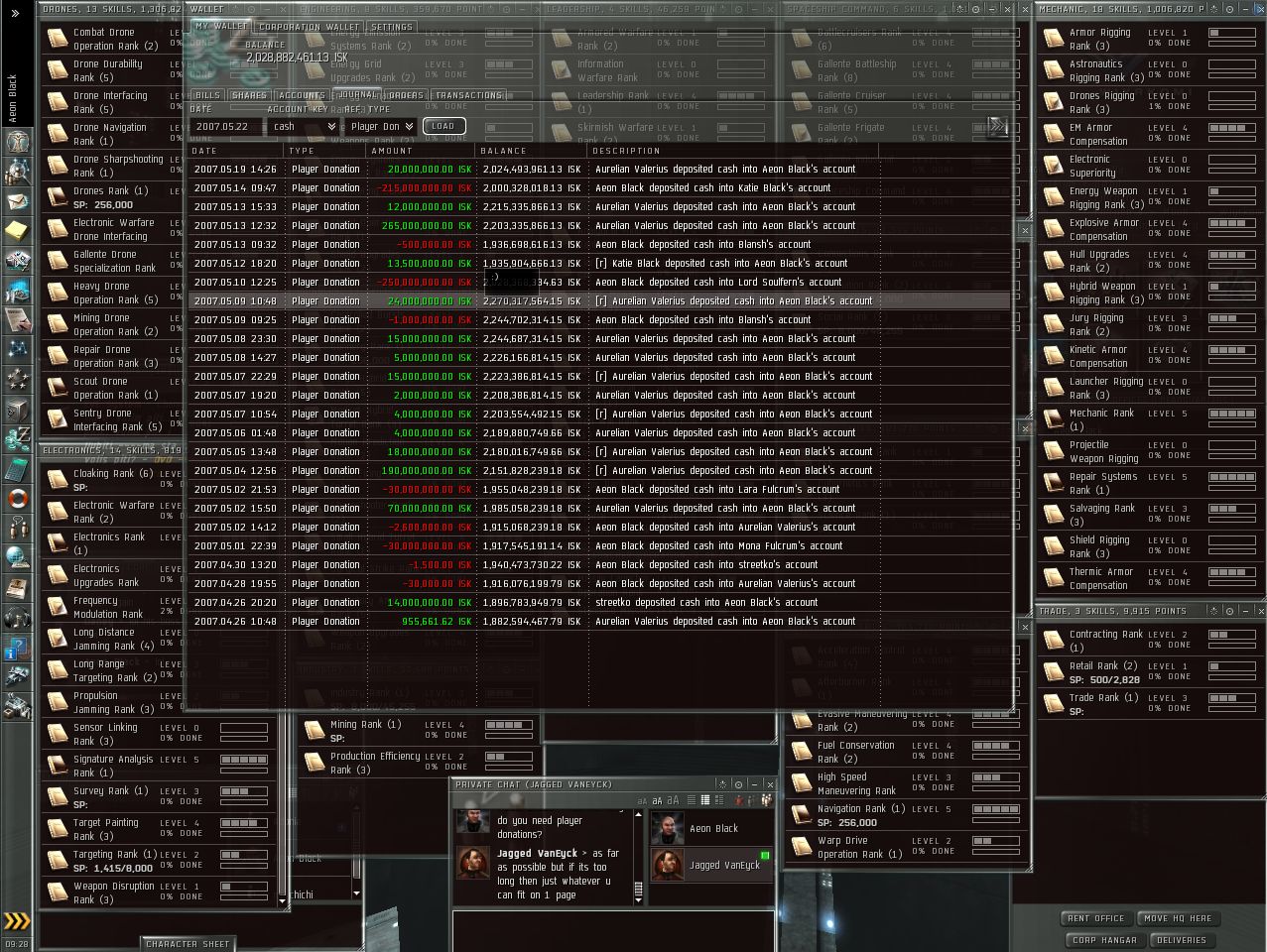Collapse the Drones skills group header

(112, 9)
